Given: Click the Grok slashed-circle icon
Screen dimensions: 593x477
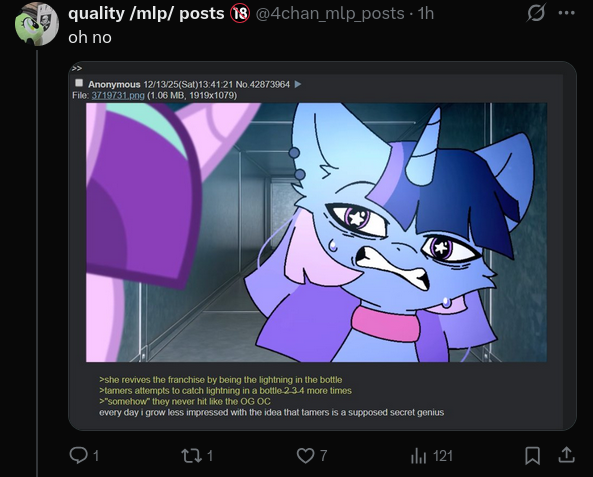Looking at the screenshot, I should tap(536, 13).
